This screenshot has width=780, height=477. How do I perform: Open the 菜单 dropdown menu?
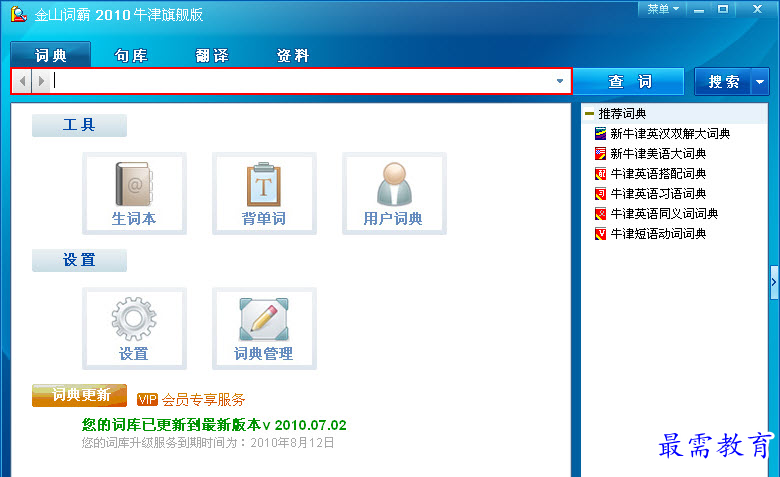(663, 9)
